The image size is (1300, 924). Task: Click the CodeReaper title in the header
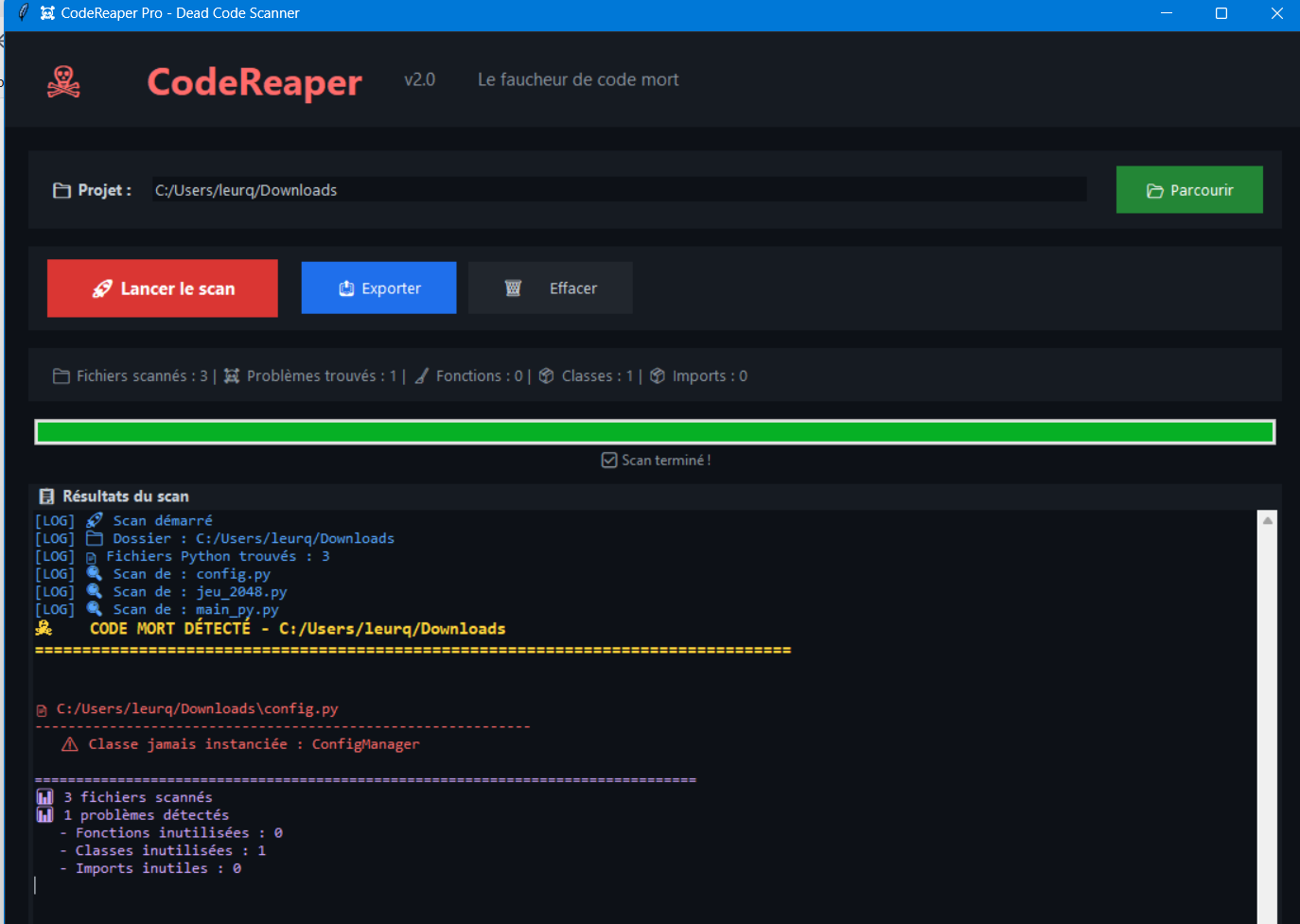255,82
